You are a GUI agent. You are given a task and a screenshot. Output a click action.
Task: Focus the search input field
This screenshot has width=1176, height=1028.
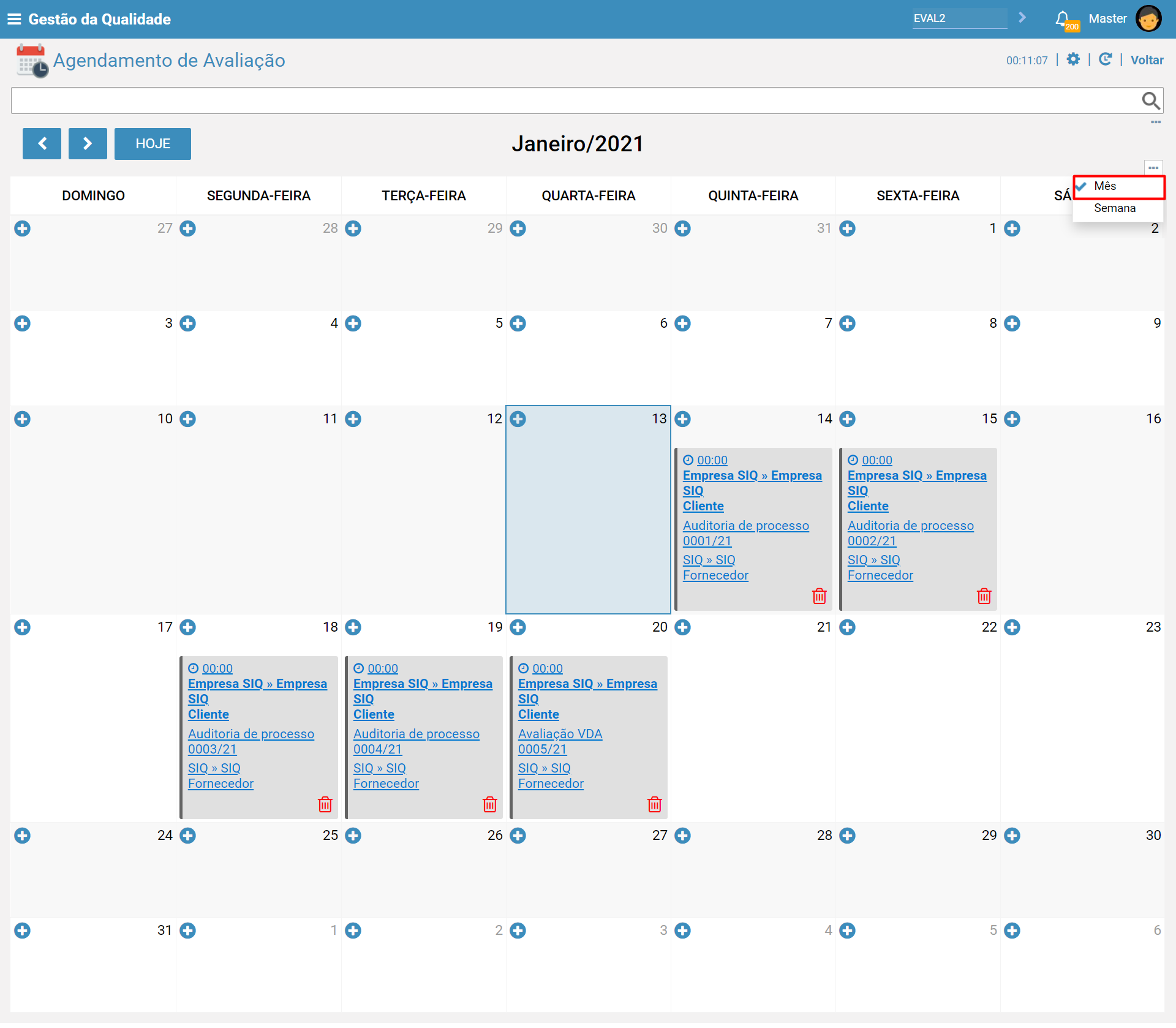(575, 100)
